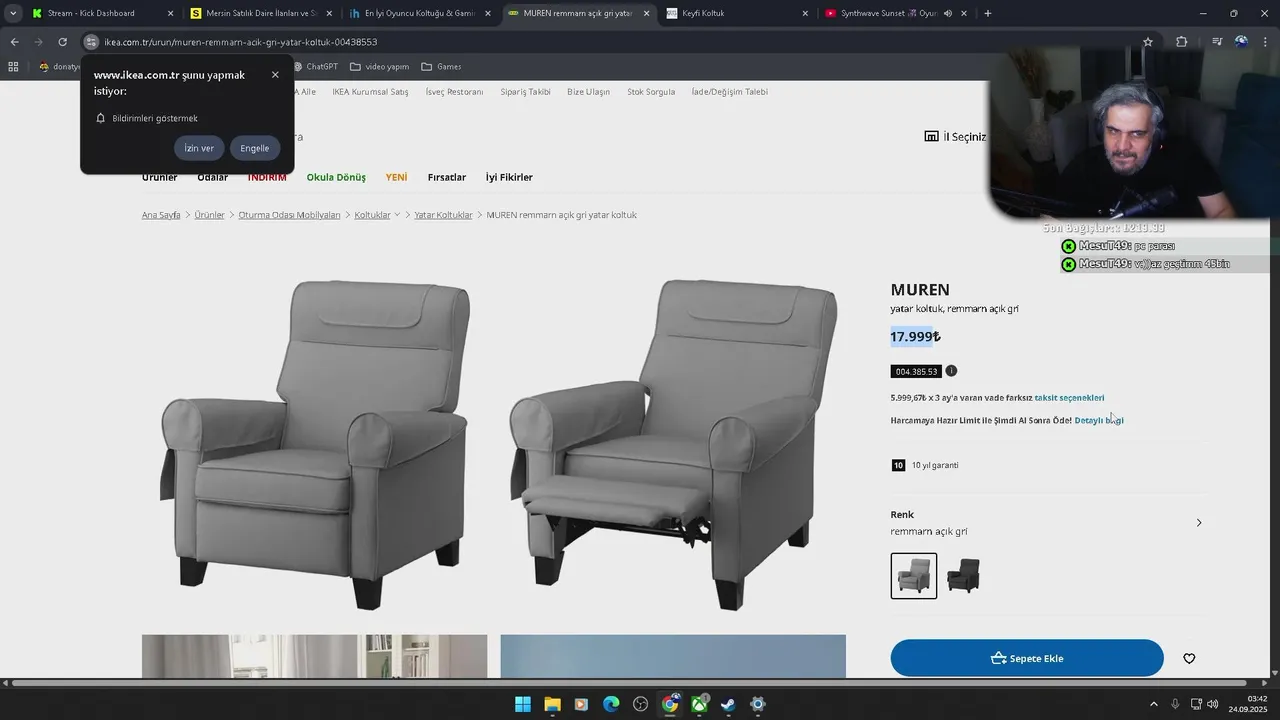The height and width of the screenshot is (720, 1280).
Task: Show hidden system tray icons
Action: [1153, 704]
